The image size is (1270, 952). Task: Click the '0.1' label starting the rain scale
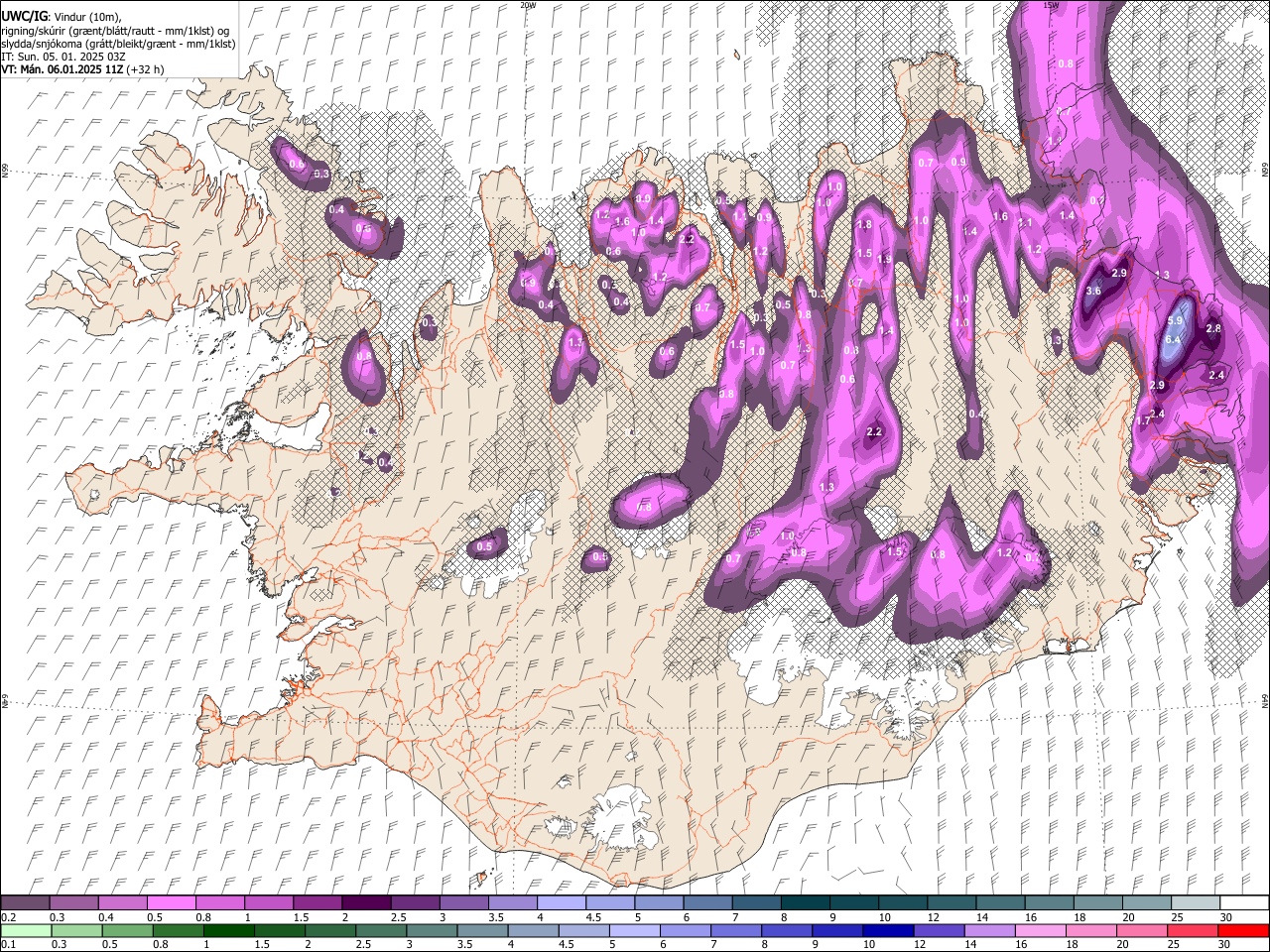(x=8, y=945)
